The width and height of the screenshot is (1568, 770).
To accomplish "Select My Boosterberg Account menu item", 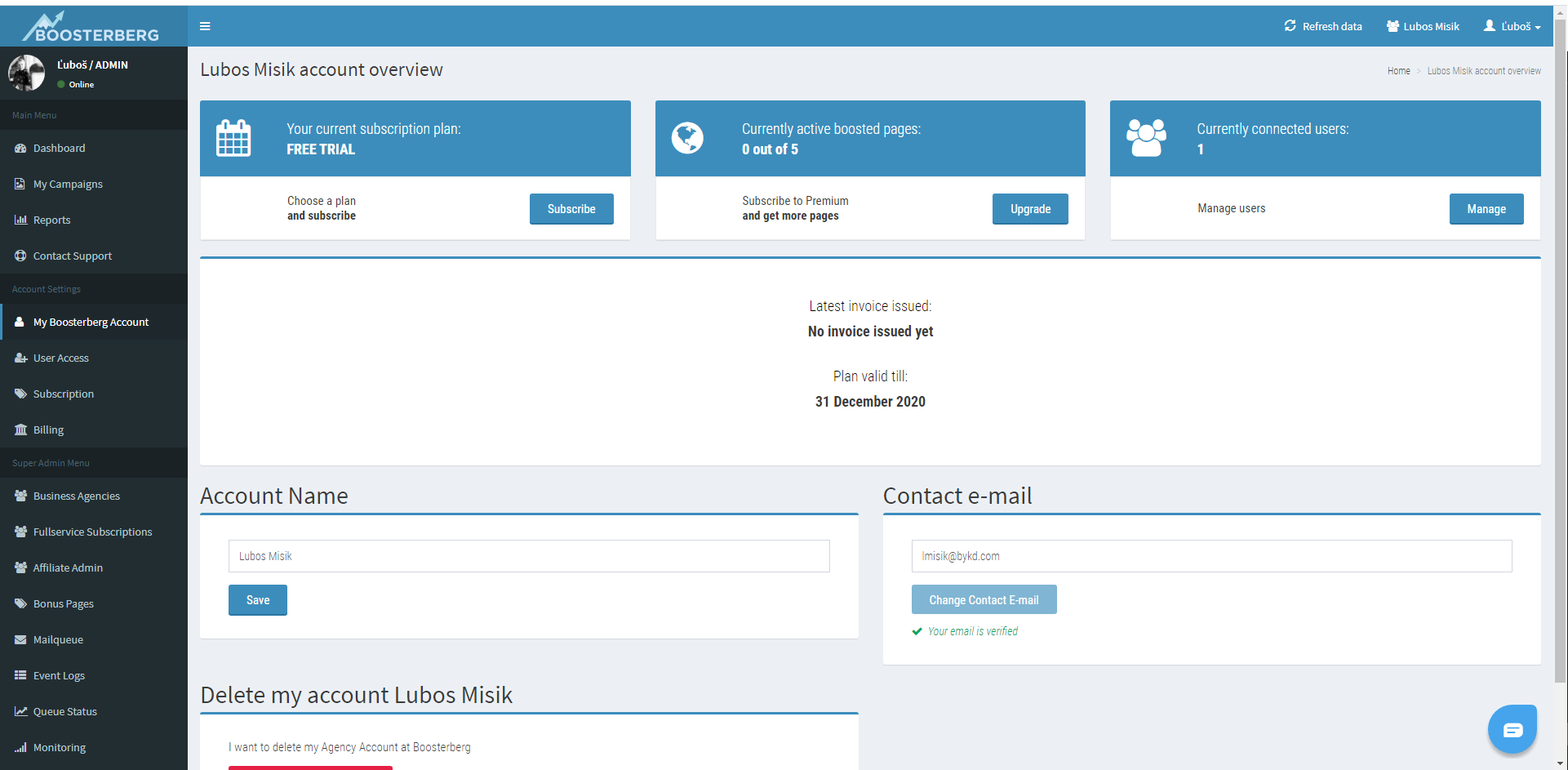I will (94, 322).
